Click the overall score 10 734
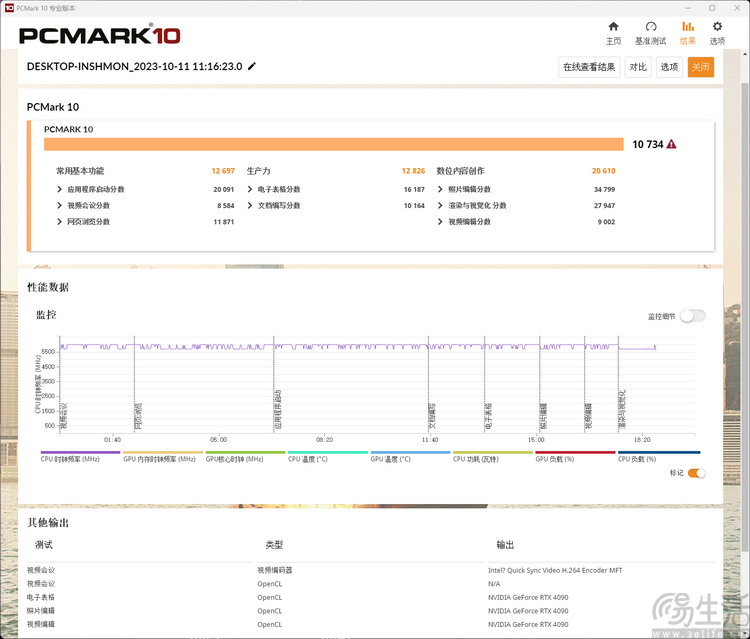The width and height of the screenshot is (750, 639). [x=648, y=144]
